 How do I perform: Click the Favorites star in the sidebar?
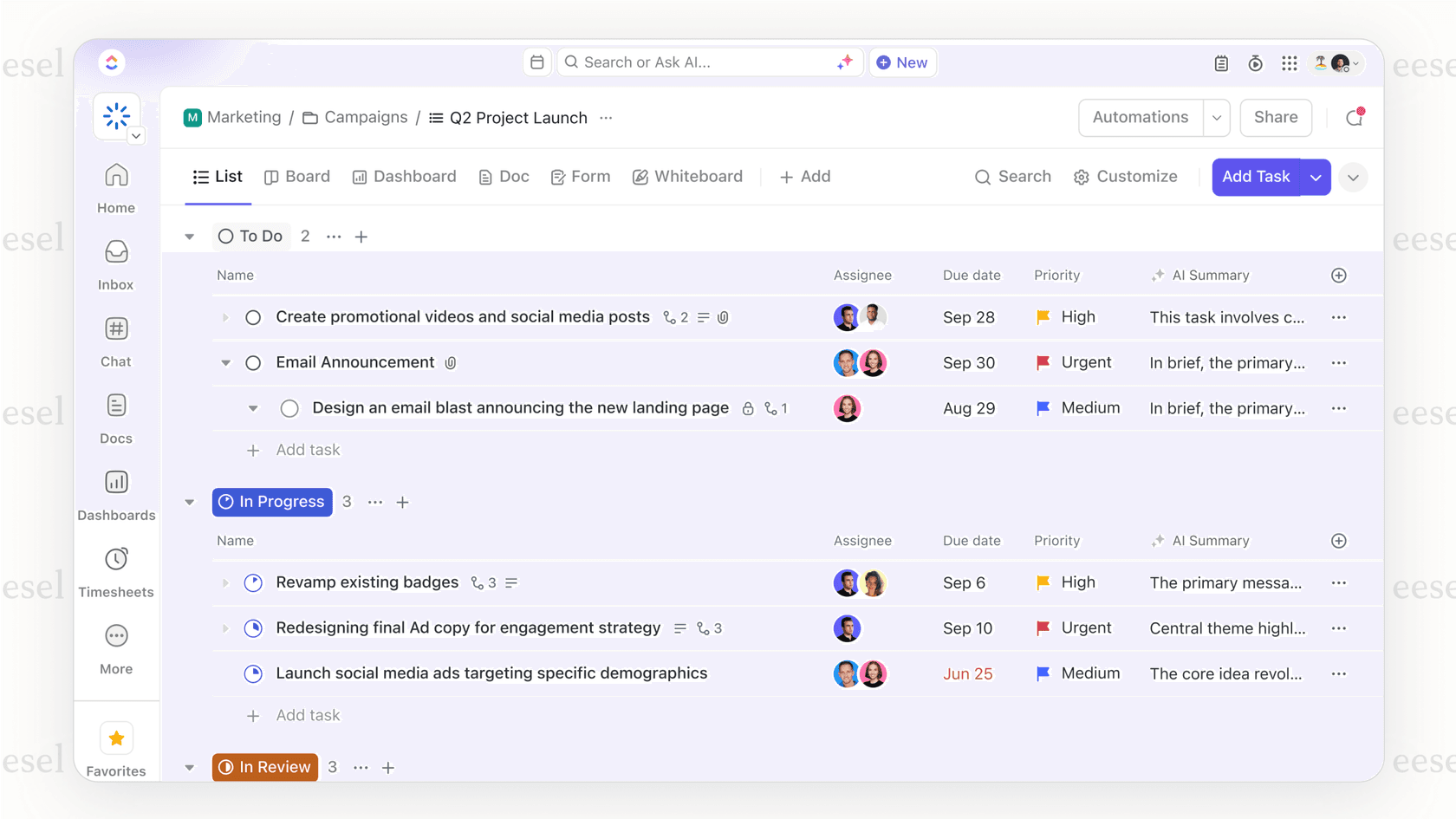click(115, 738)
